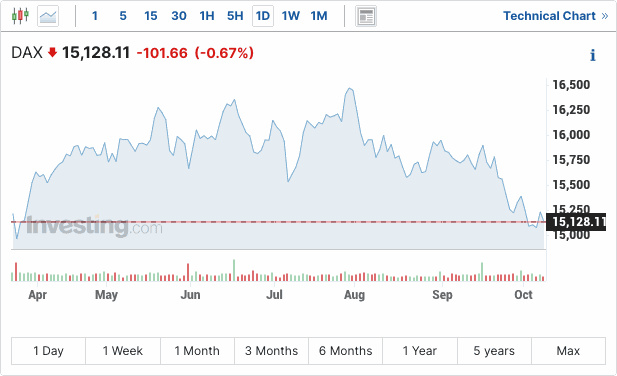
Task: Select the 1D interval
Action: (263, 16)
